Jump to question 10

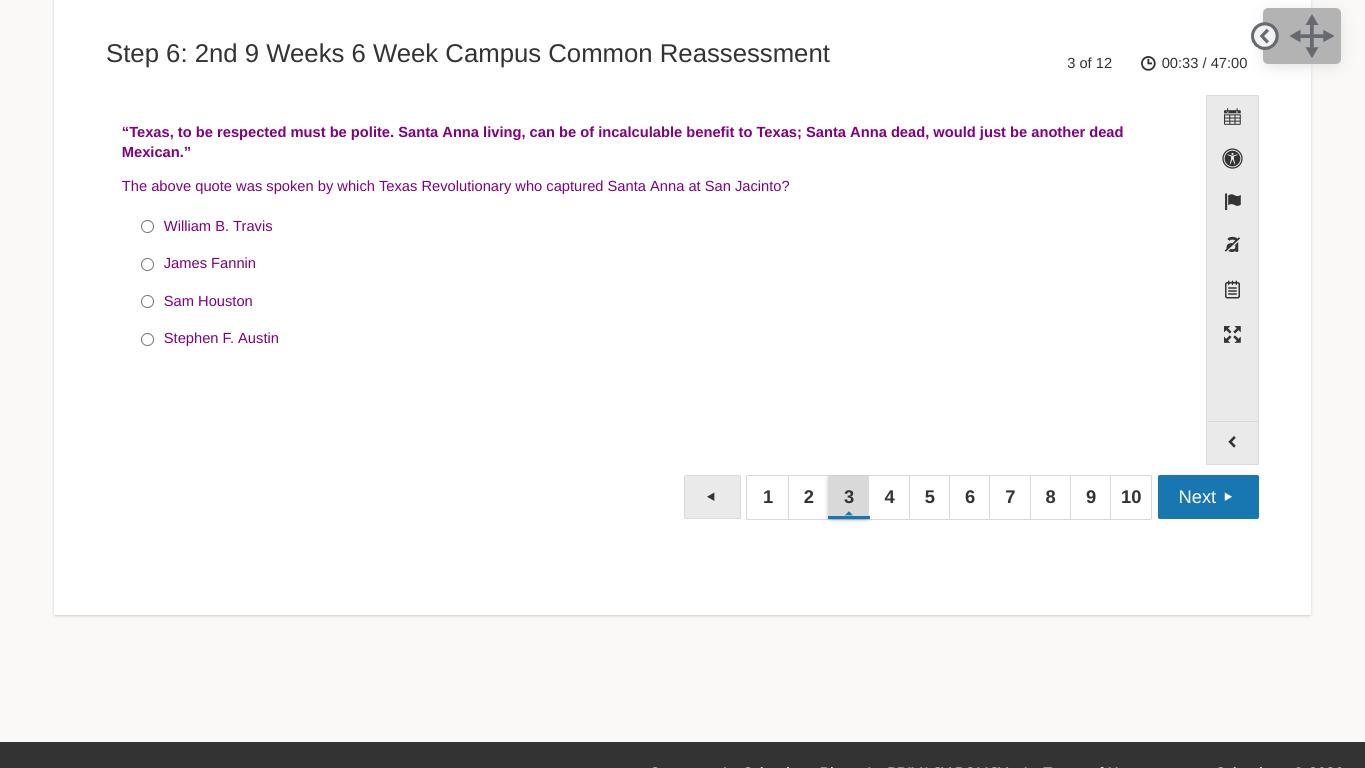tap(1131, 497)
